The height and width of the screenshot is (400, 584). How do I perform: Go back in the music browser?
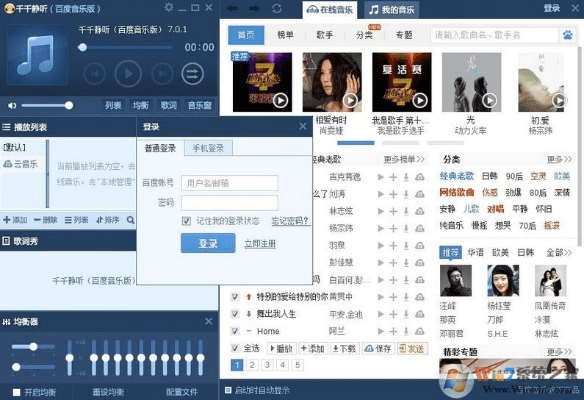click(x=232, y=8)
